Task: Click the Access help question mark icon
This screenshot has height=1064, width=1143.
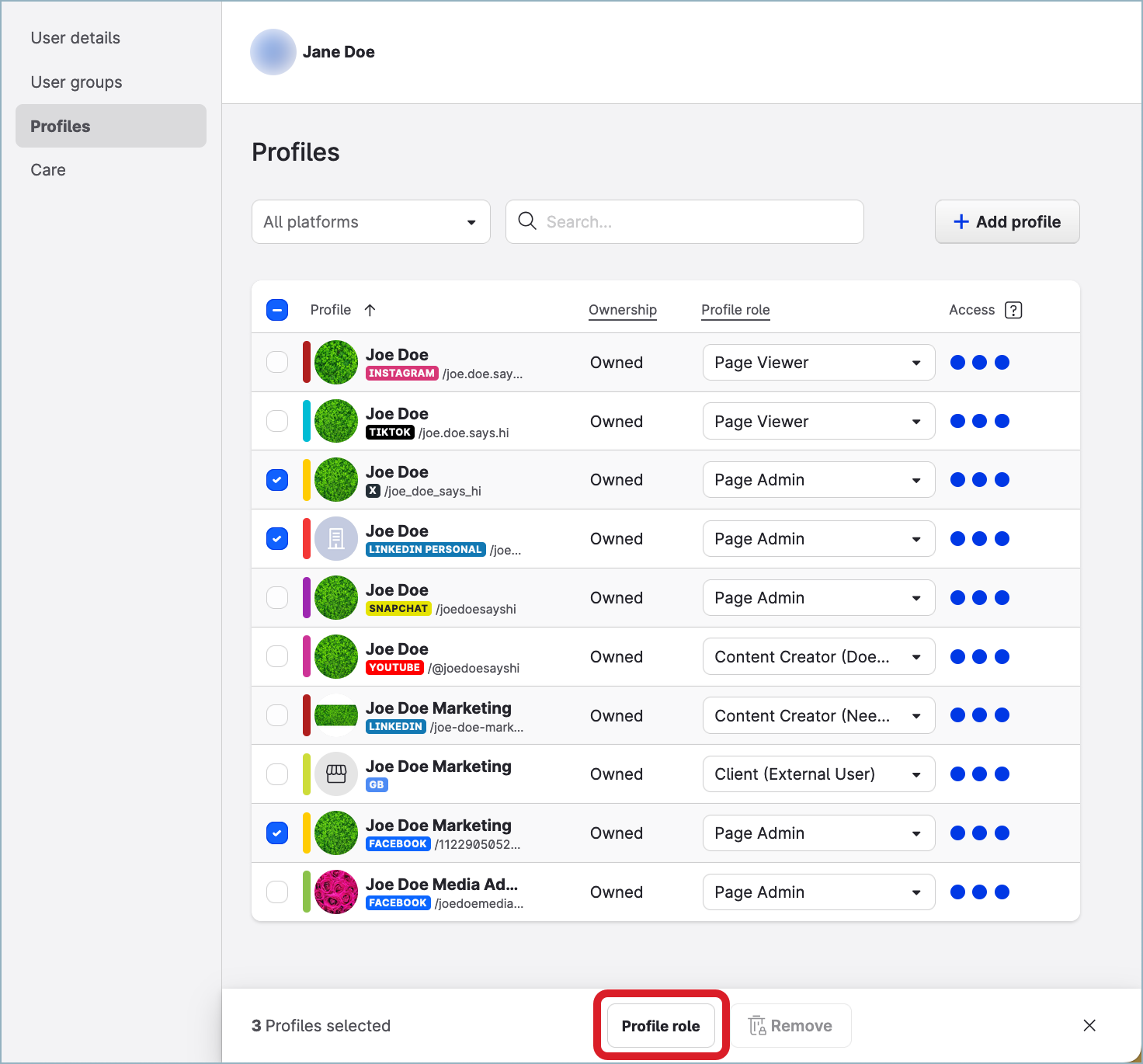Action: pyautogui.click(x=1013, y=310)
